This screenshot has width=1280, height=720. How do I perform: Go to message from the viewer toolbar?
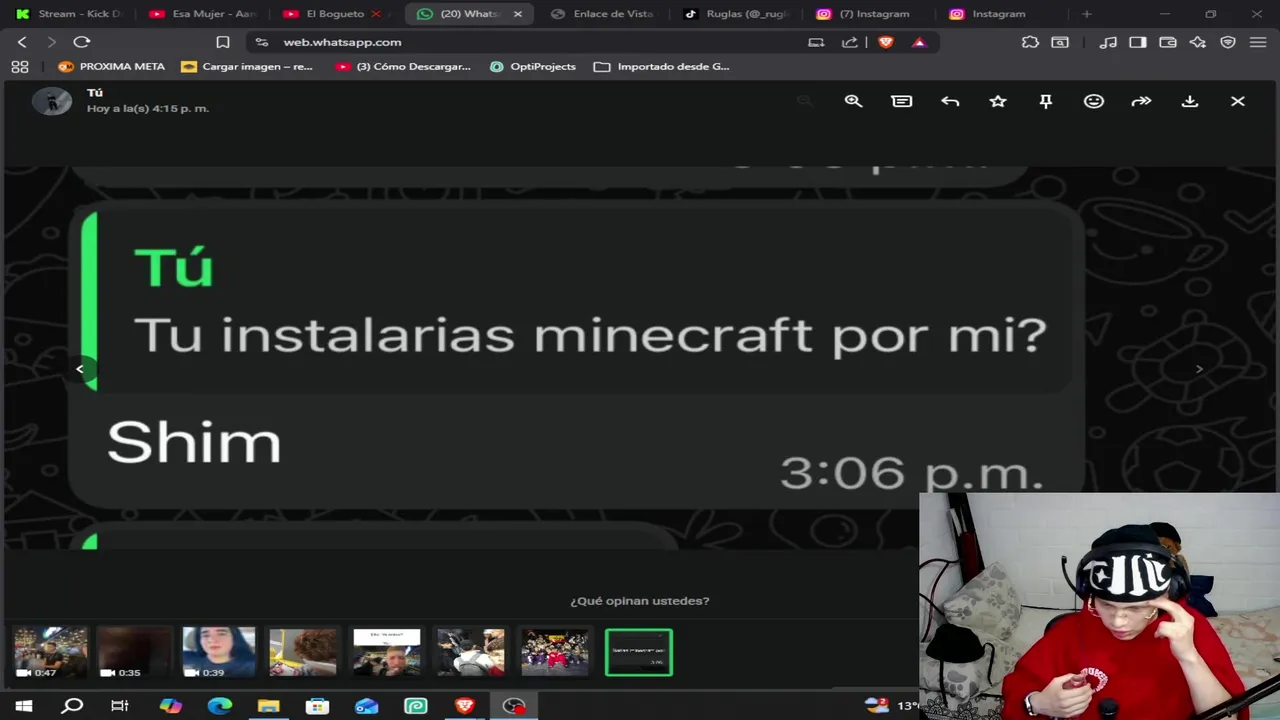902,101
